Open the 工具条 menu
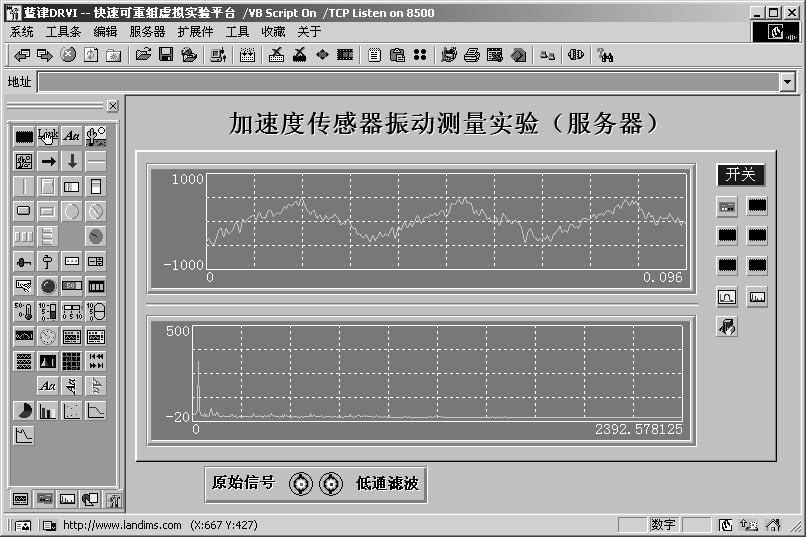The width and height of the screenshot is (806, 537). click(63, 32)
